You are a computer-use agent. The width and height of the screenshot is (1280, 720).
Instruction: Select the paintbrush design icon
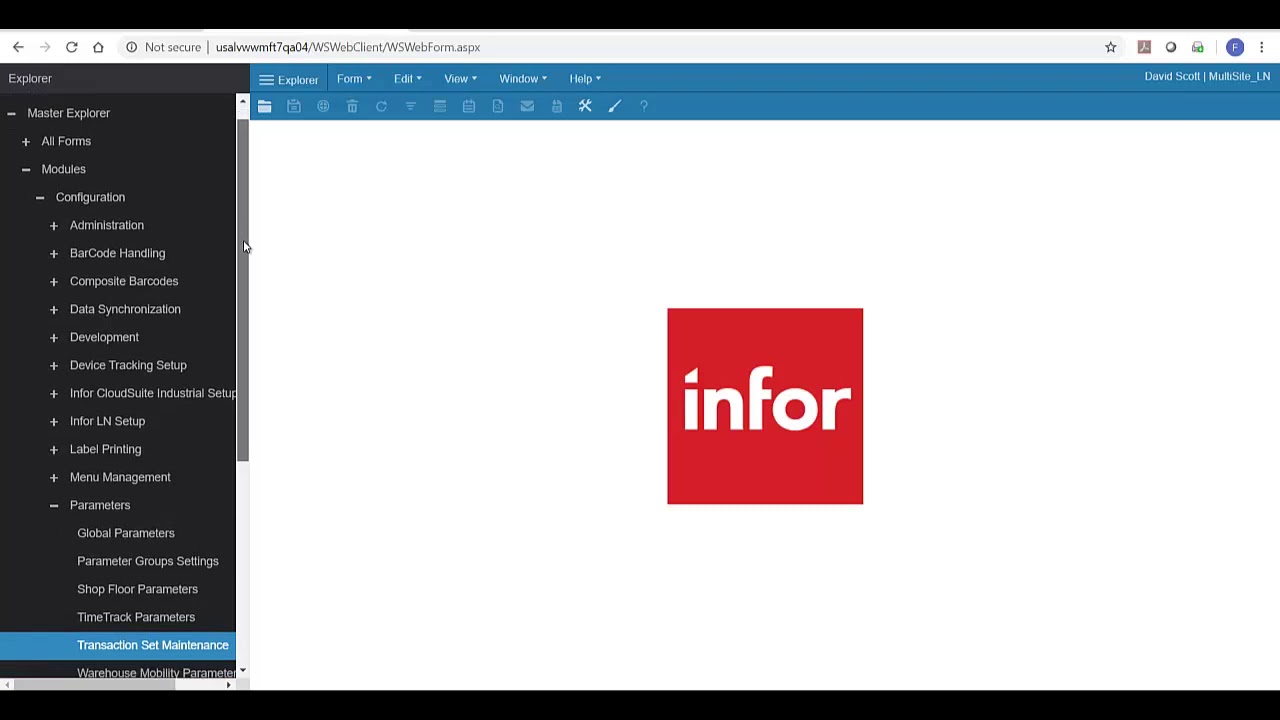coord(615,106)
